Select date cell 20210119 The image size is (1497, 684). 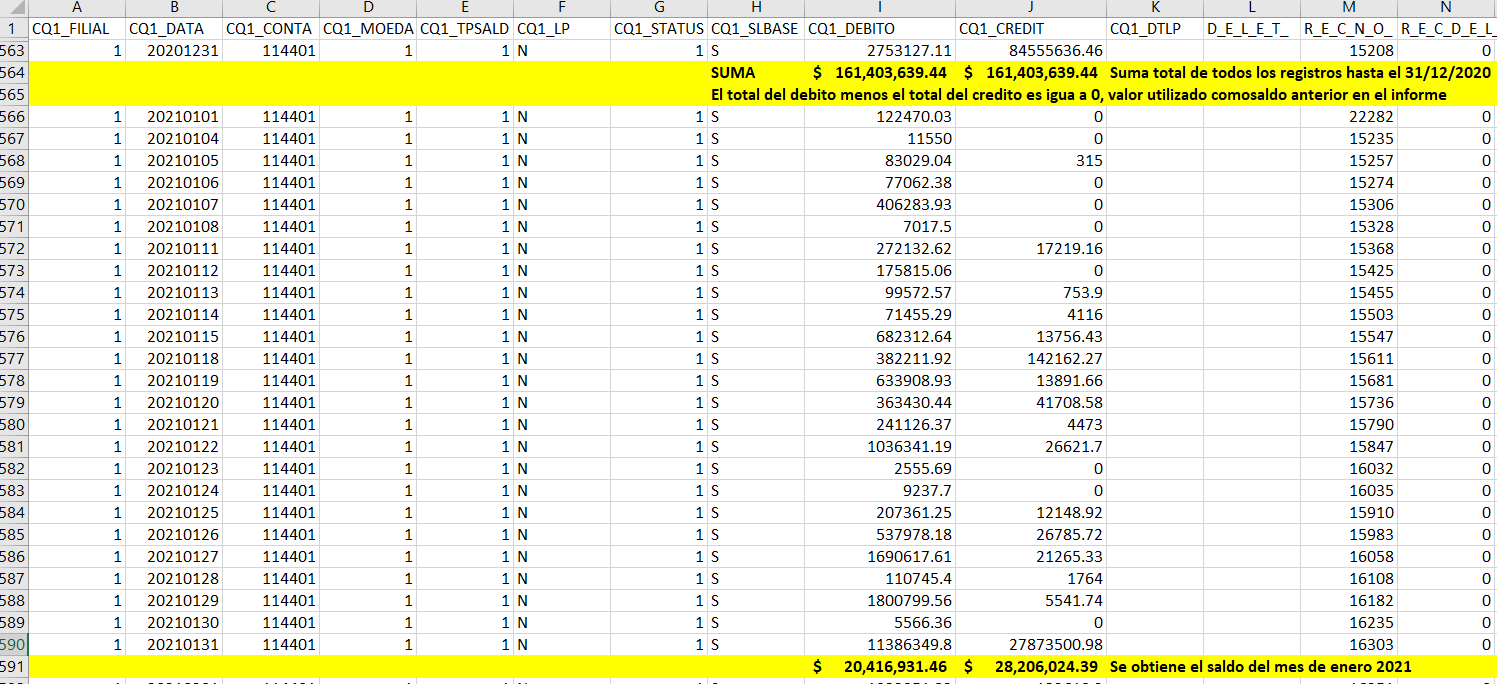(175, 381)
